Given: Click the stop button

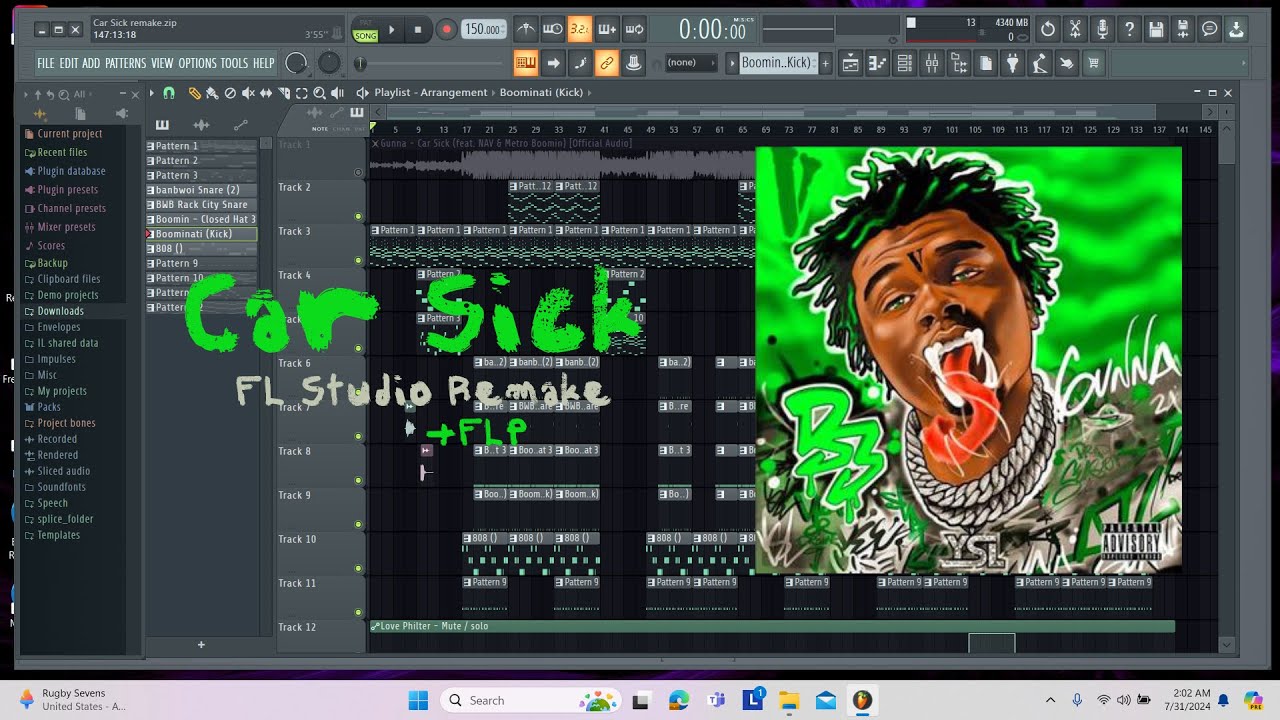Looking at the screenshot, I should 418,30.
